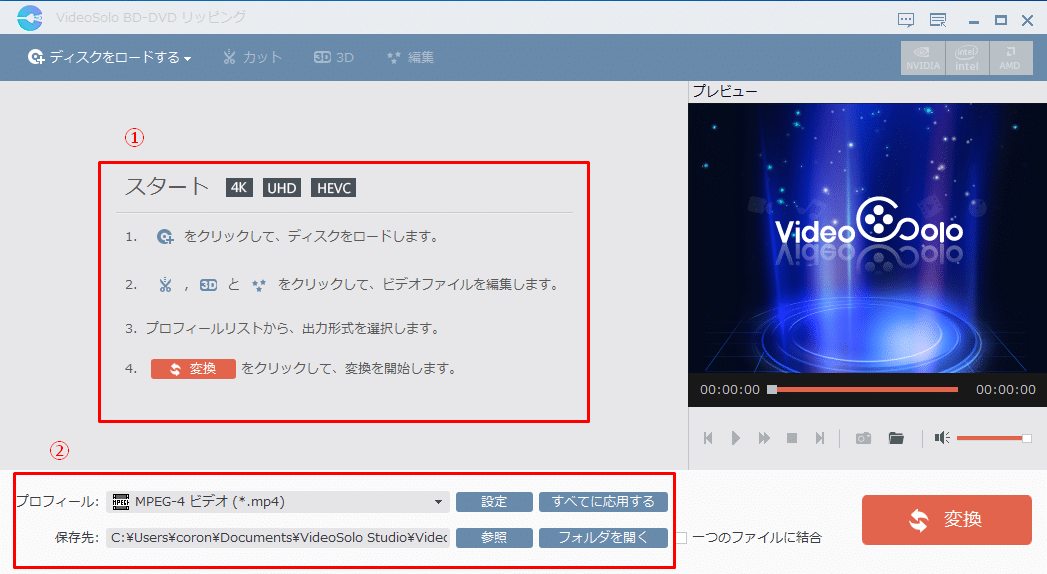The width and height of the screenshot is (1047, 574).
Task: Click the 変換 button in step 4
Action: click(x=193, y=368)
